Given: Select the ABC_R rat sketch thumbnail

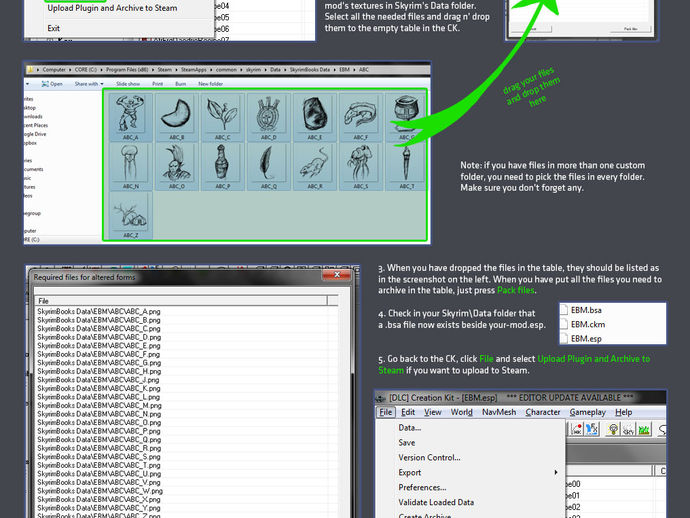Looking at the screenshot, I should click(x=315, y=166).
